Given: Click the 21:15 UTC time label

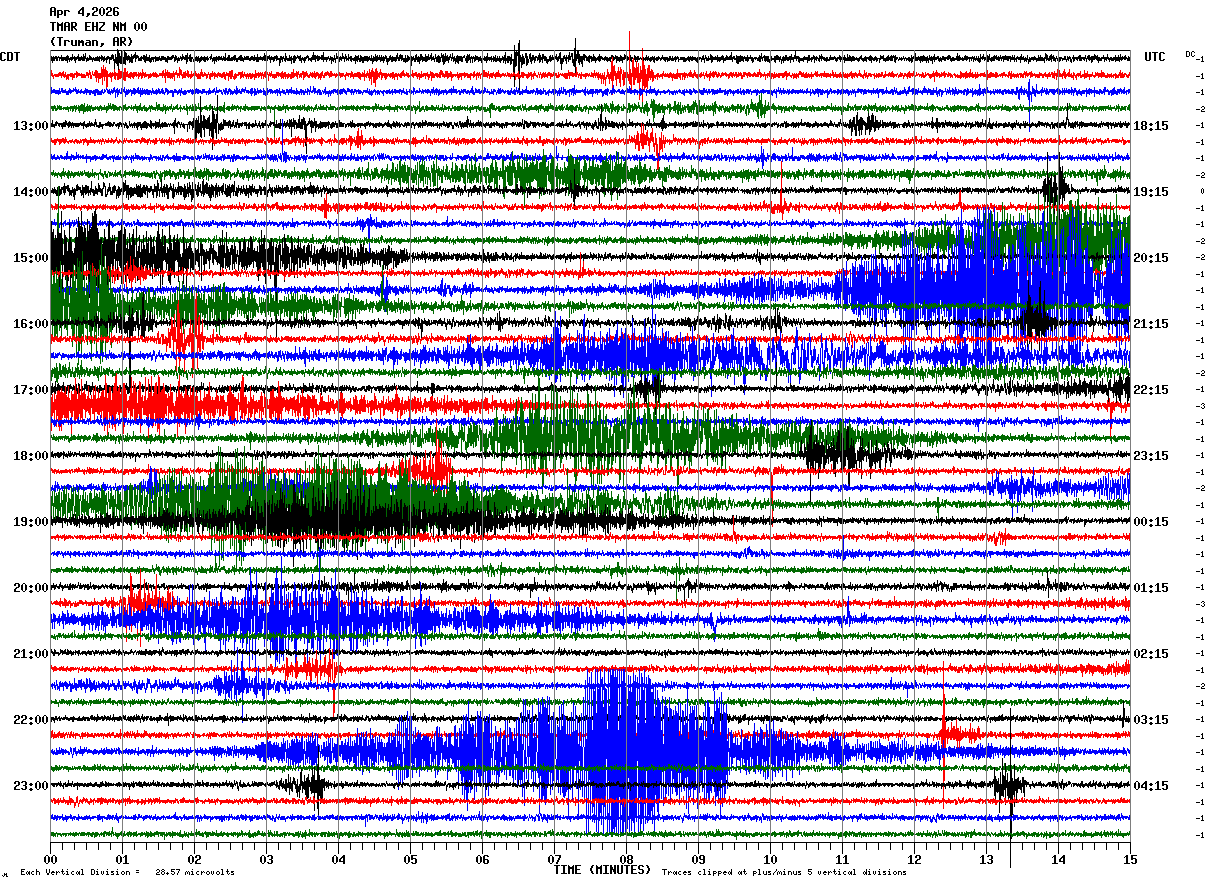Looking at the screenshot, I should point(1152,324).
